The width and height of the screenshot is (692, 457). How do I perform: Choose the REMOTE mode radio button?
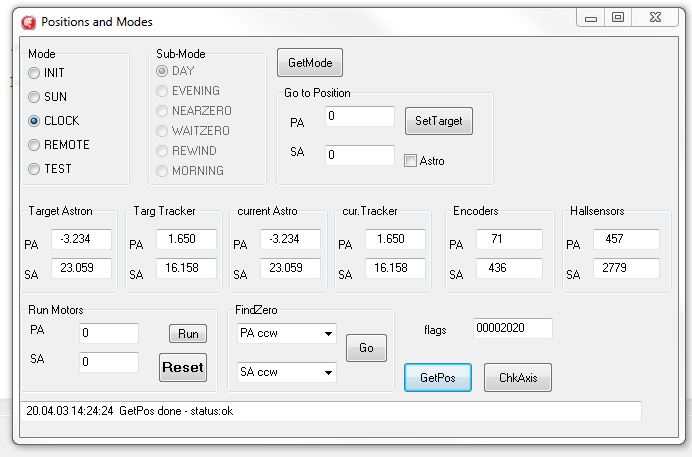34,145
